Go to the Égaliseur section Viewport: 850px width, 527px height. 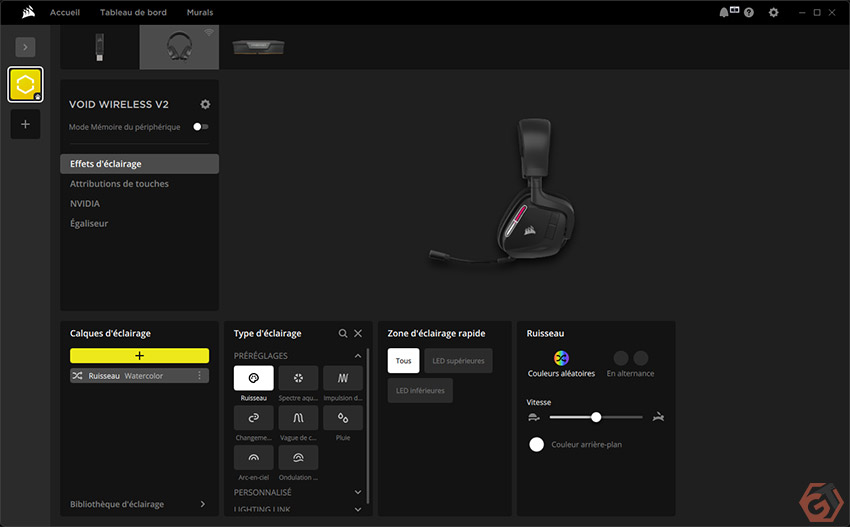click(89, 223)
